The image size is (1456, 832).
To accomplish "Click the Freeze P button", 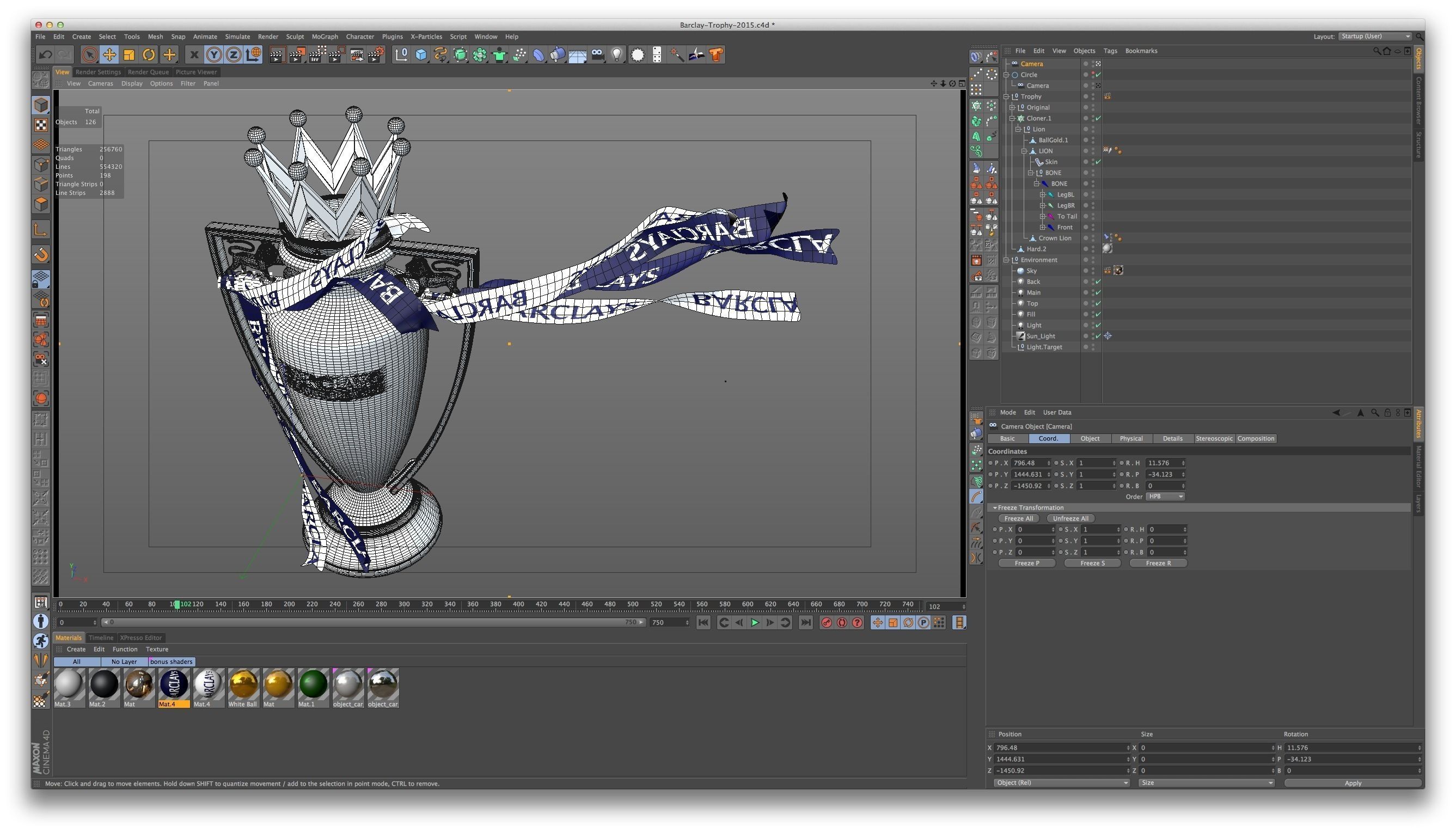I will click(1027, 564).
